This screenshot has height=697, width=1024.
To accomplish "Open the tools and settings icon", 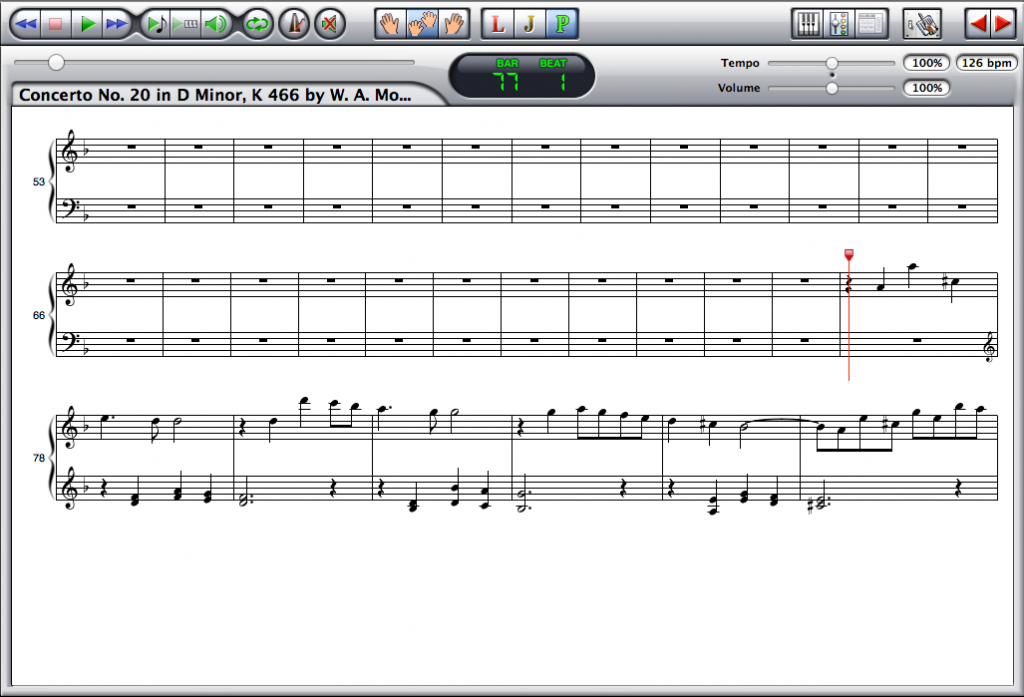I will [922, 24].
